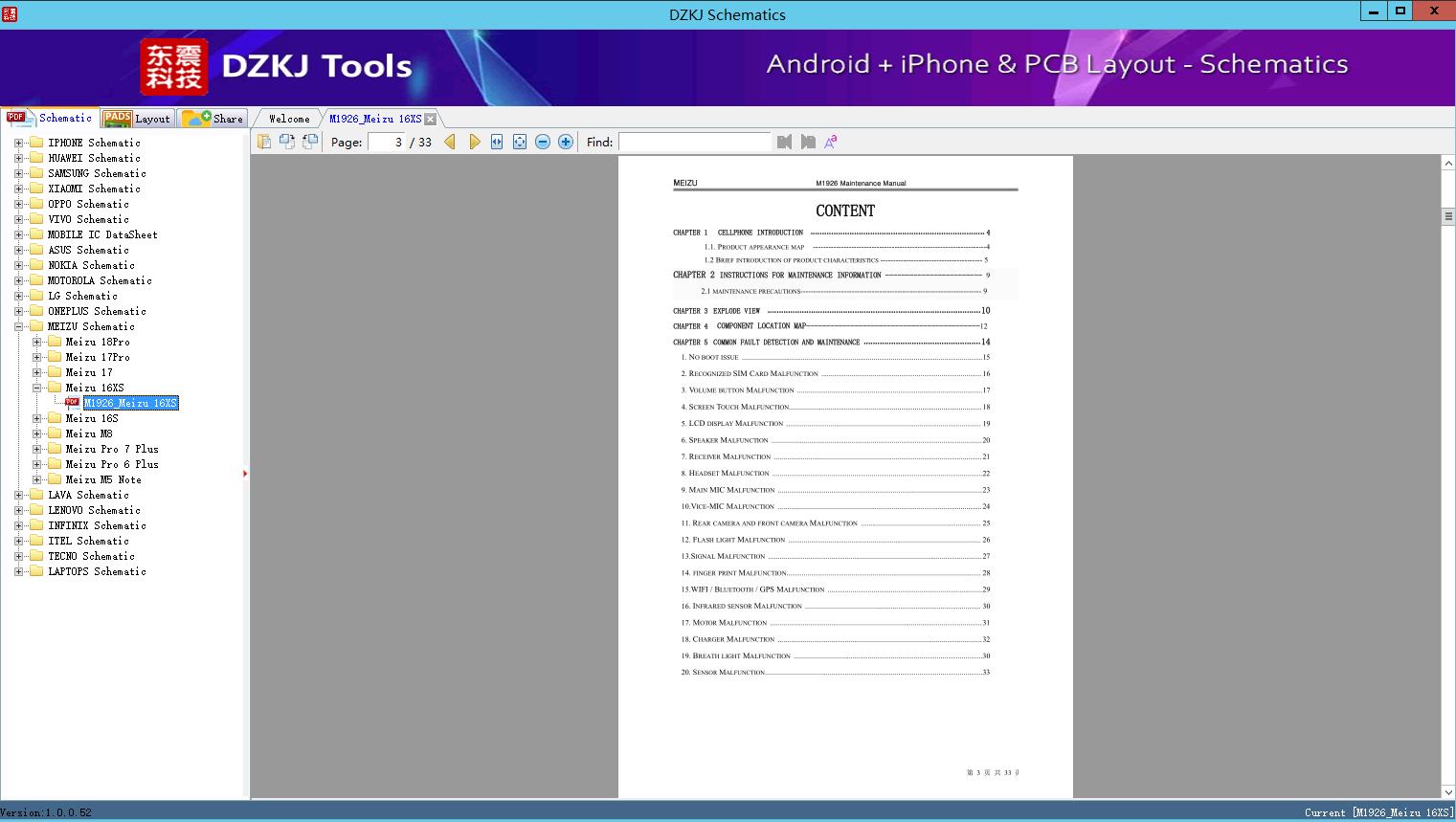Click the document scroll up arrow
Image resolution: width=1456 pixels, height=822 pixels.
tap(1448, 164)
